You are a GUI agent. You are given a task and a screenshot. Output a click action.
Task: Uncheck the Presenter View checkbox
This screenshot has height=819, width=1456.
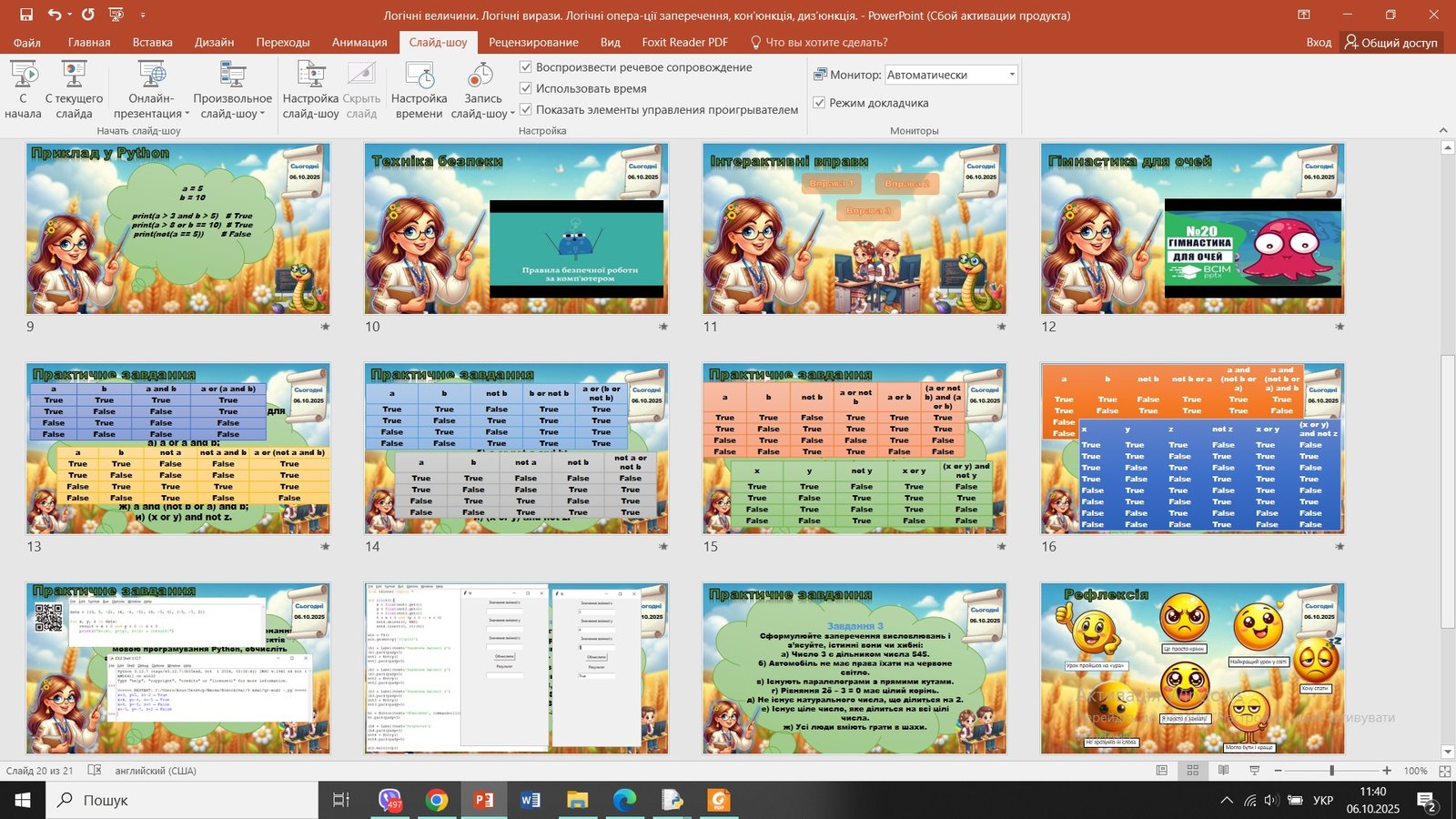tap(819, 103)
